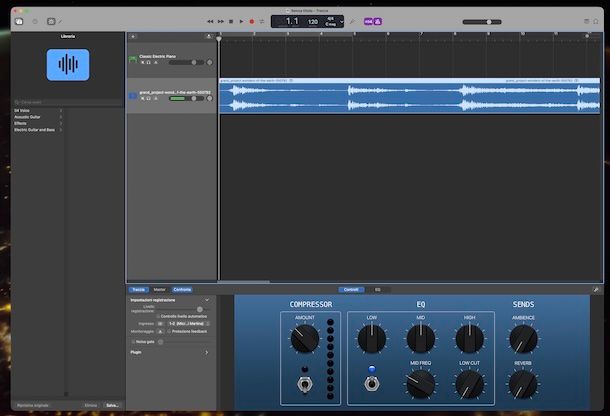Open the Quick Help button

click(35, 22)
